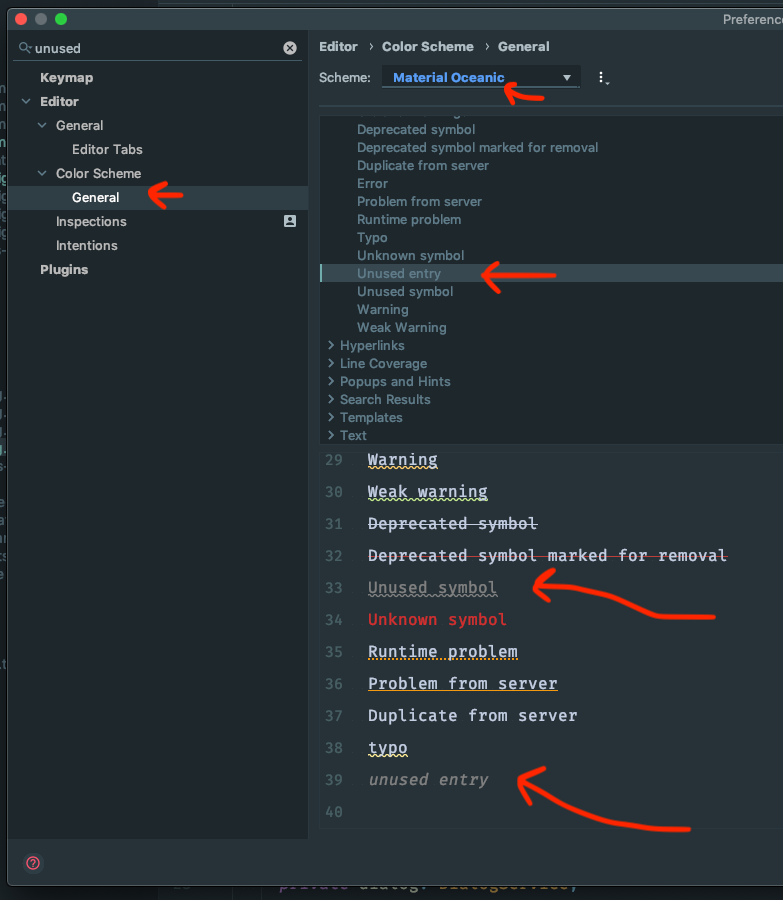
Task: Click 'Duplicate from server' preview line 37
Action: coord(472,716)
